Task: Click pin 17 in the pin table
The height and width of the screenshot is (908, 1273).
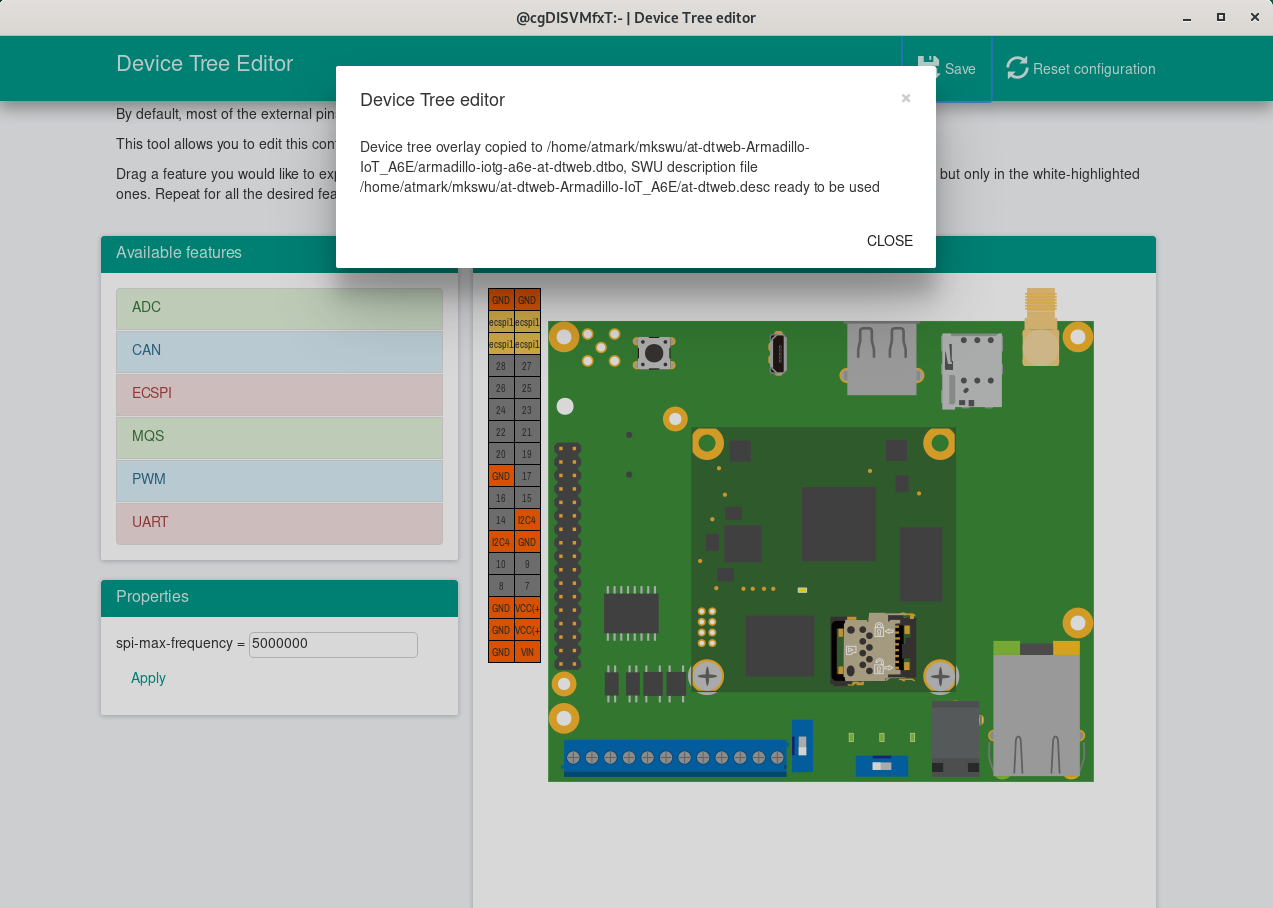Action: pyautogui.click(x=527, y=476)
